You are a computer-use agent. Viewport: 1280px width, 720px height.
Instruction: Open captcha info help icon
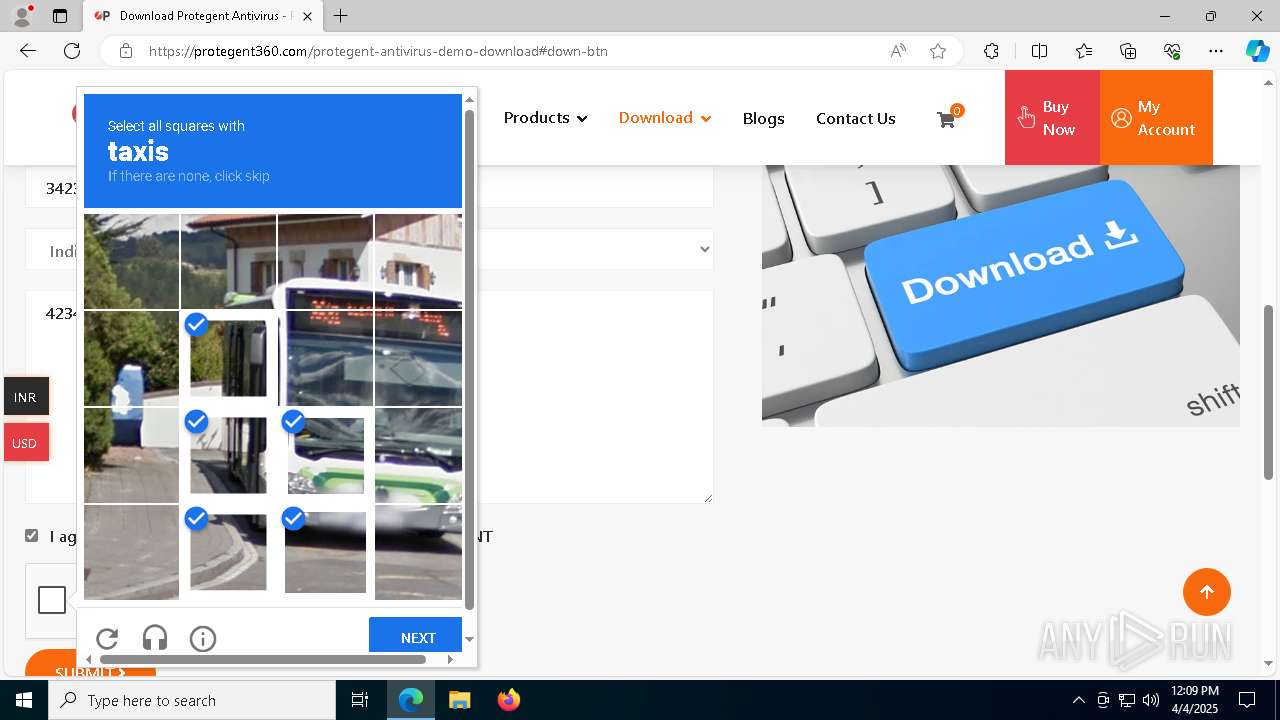click(x=203, y=638)
